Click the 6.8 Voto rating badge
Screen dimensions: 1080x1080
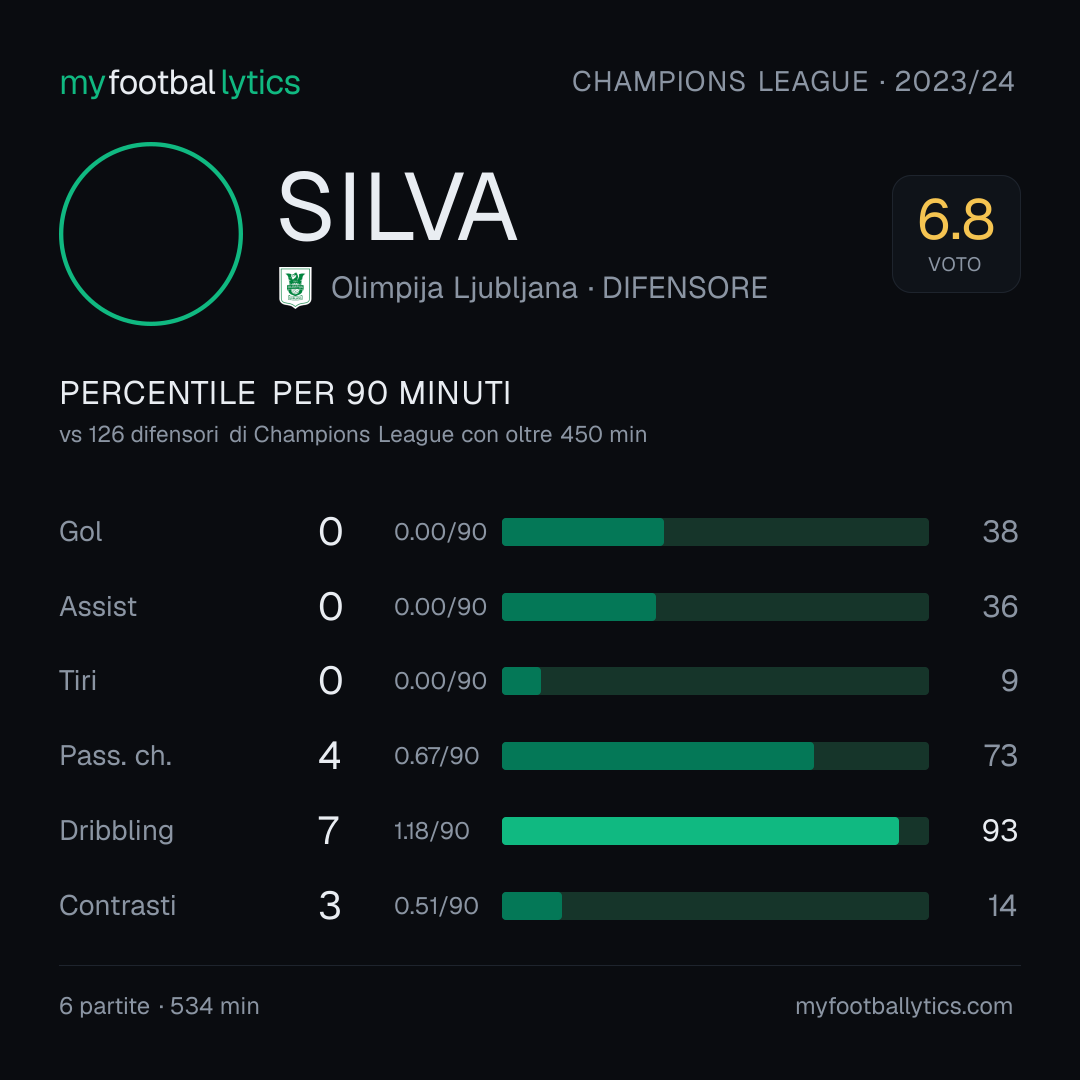click(956, 234)
